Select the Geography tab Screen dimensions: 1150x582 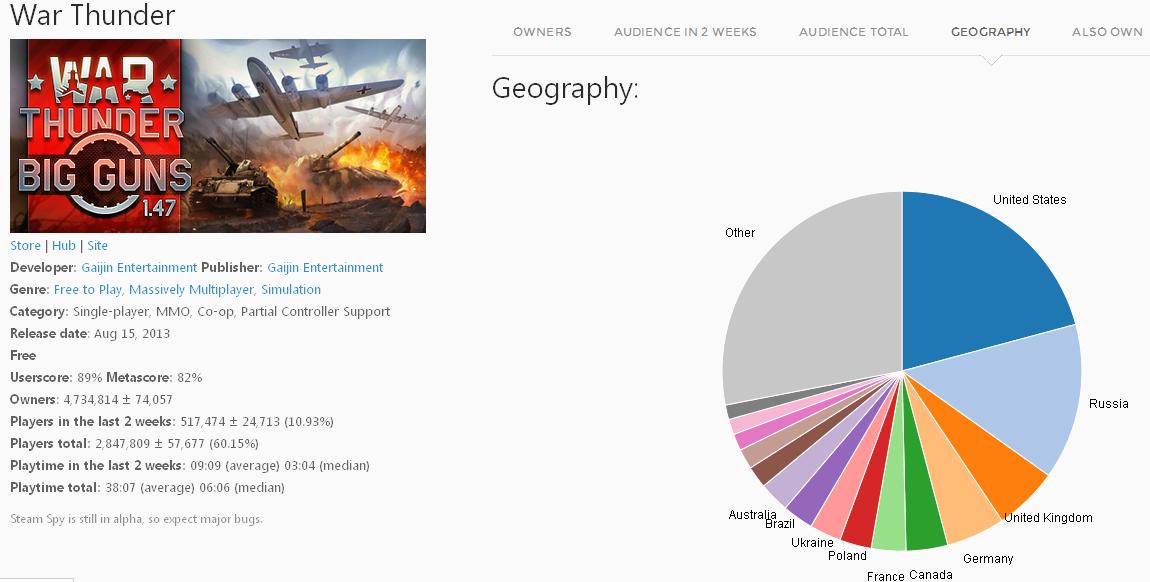click(991, 32)
